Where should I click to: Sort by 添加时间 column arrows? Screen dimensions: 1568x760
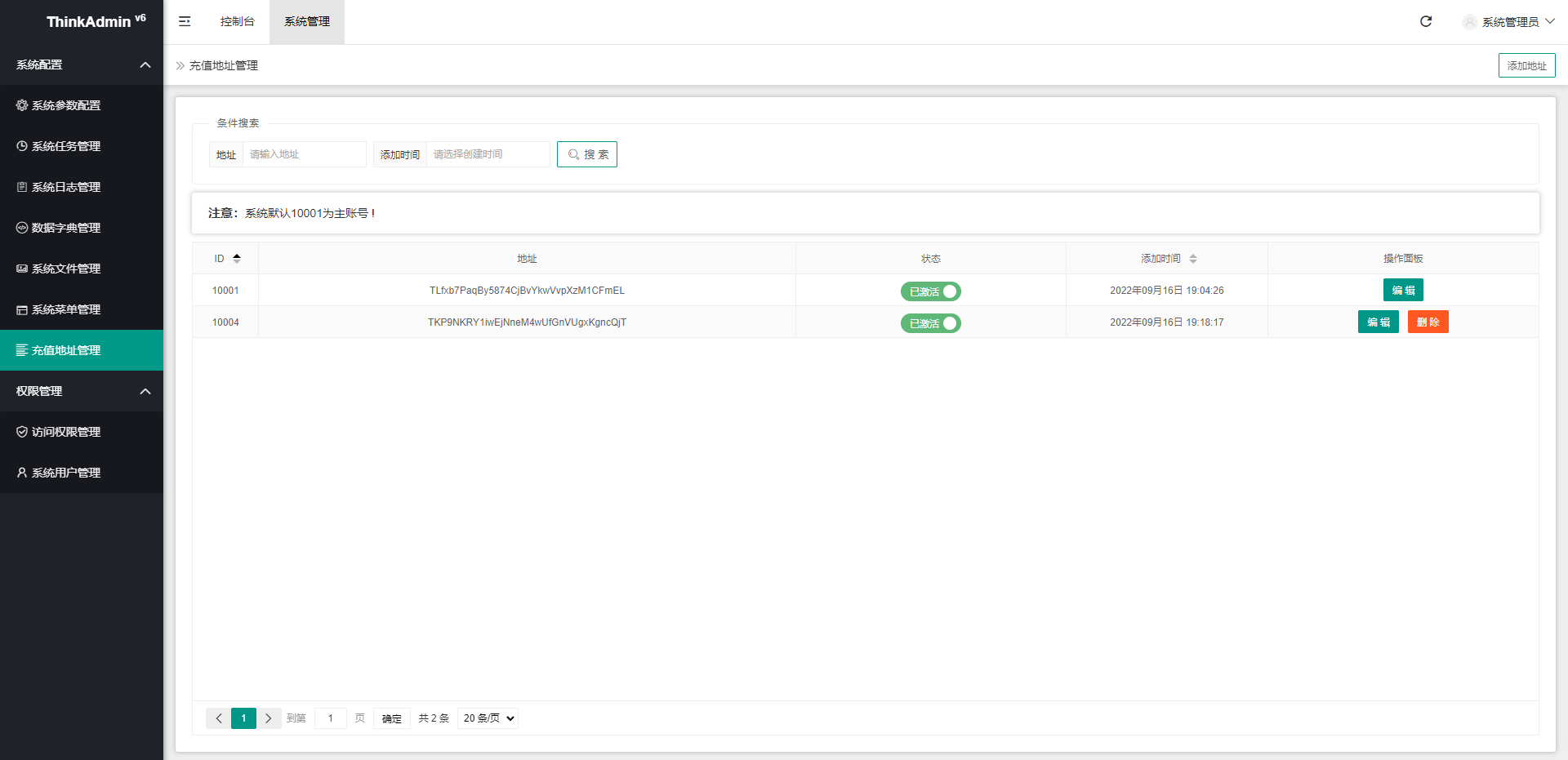click(1192, 259)
